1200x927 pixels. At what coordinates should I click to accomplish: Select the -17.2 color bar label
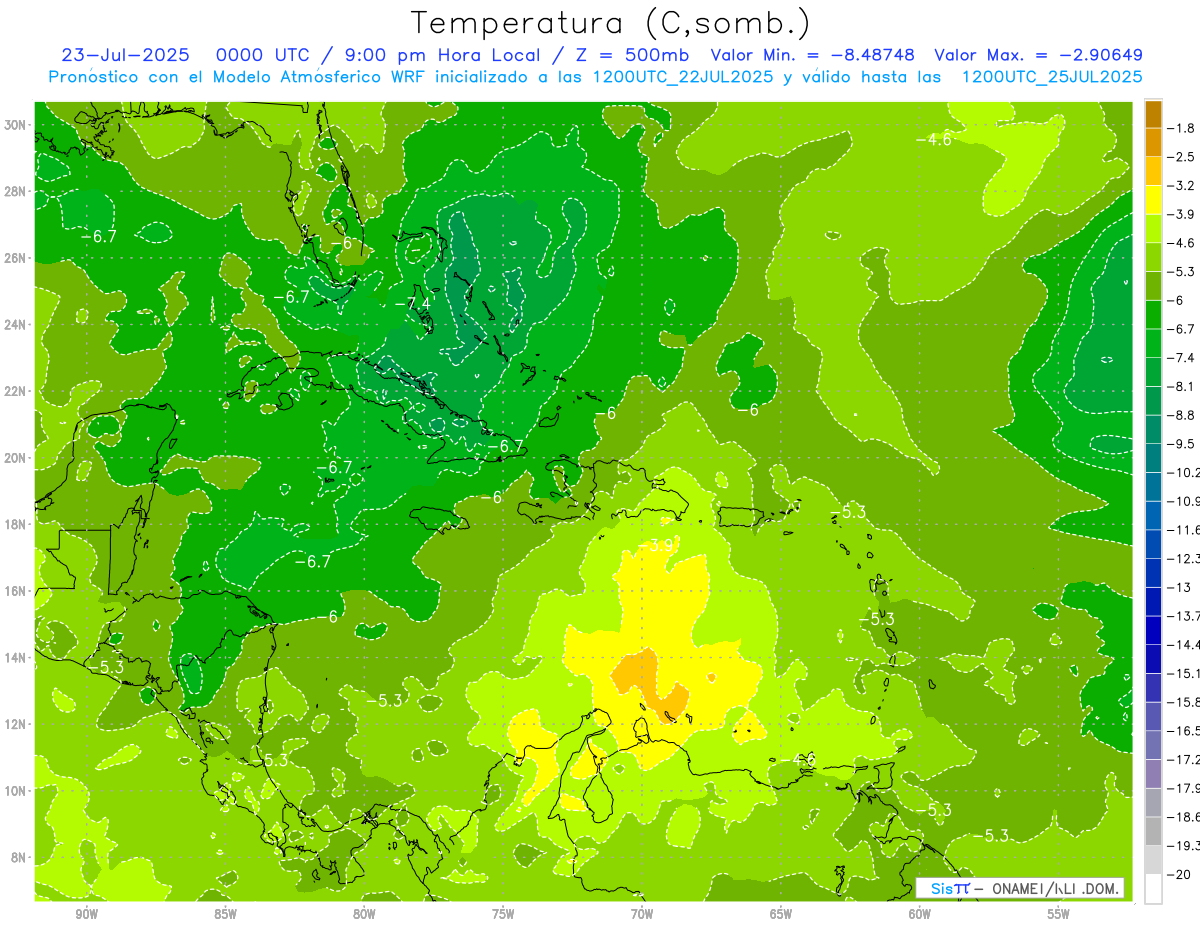click(1184, 760)
